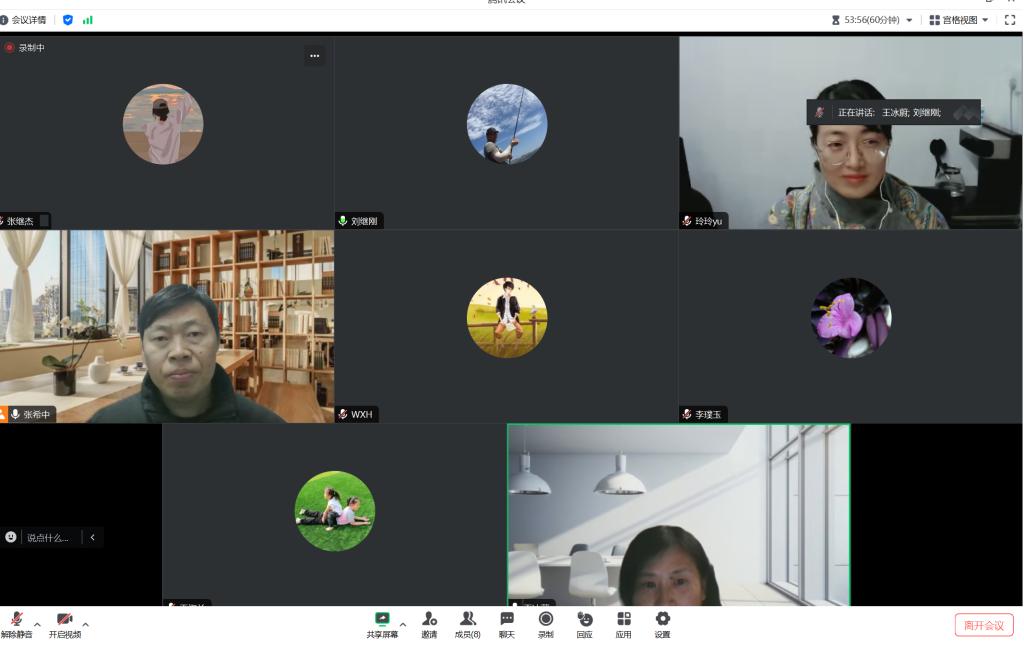Click 刘继刚's green microphone icon
Screen dimensions: 1024x645
[x=343, y=221]
